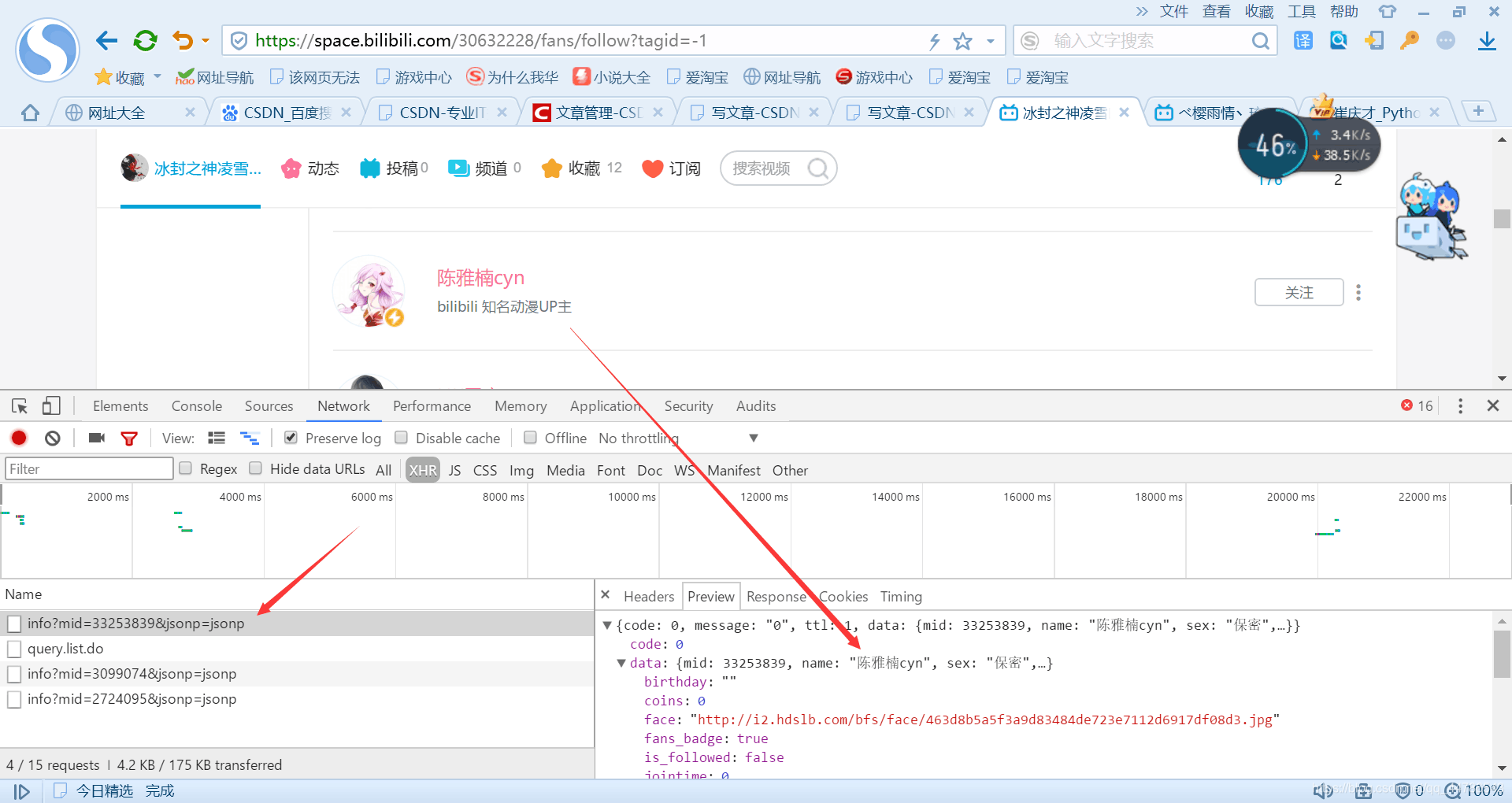Viewport: 1512px width, 803px height.
Task: Clear the network log
Action: [53, 438]
